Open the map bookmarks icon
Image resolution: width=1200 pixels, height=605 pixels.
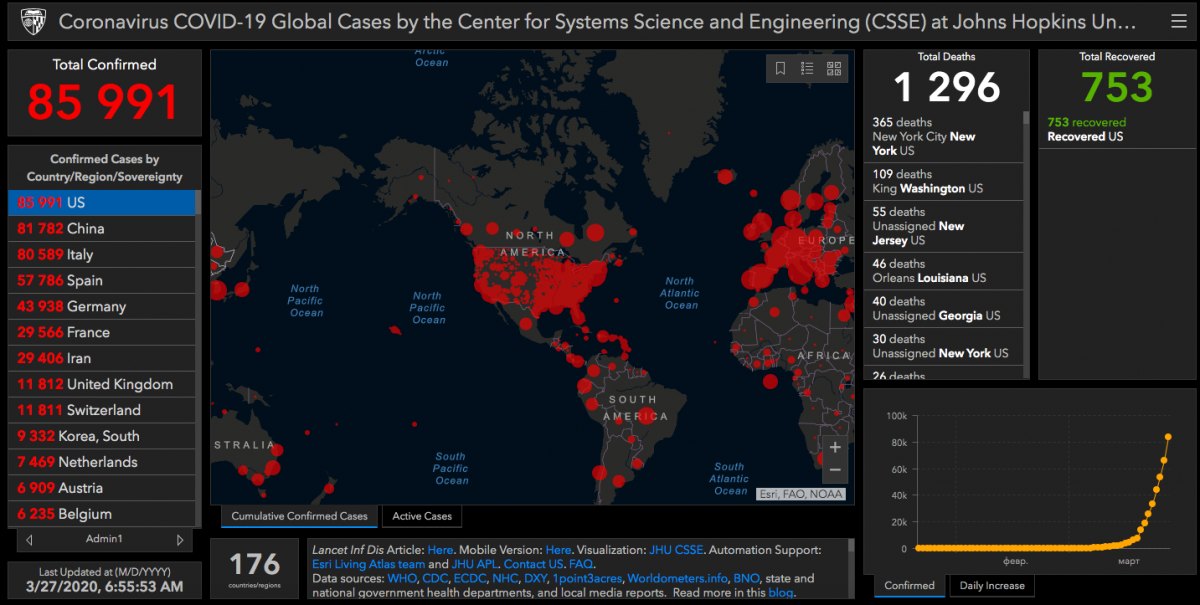click(x=780, y=69)
